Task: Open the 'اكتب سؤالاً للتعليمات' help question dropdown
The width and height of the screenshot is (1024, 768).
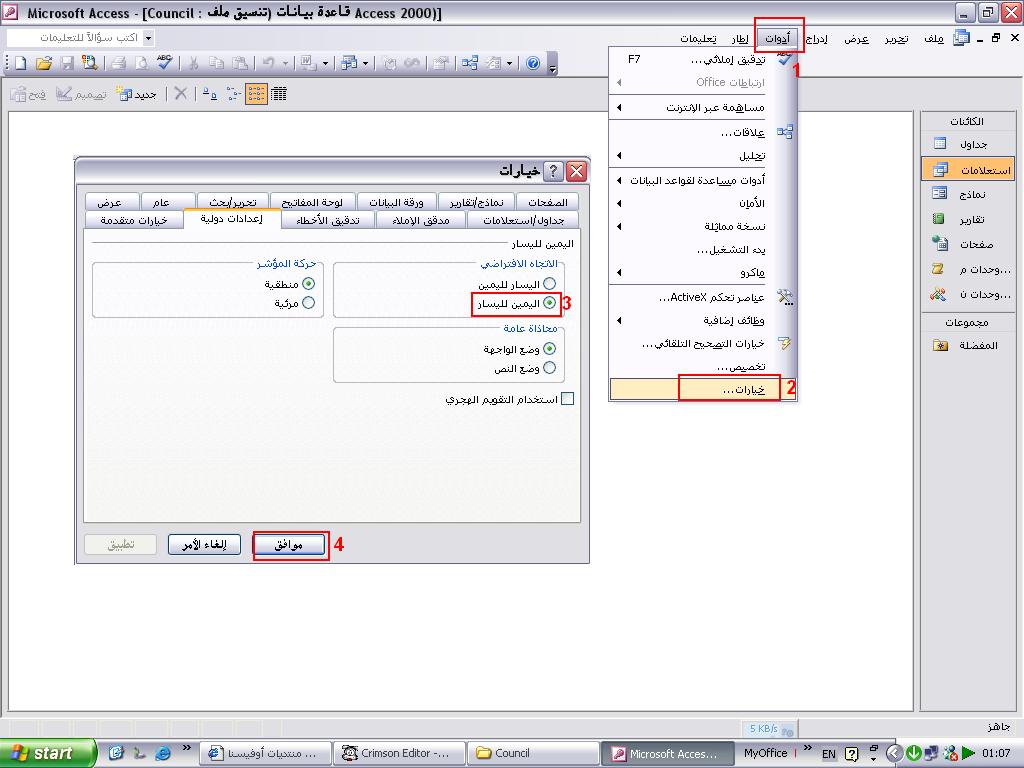Action: [148, 38]
